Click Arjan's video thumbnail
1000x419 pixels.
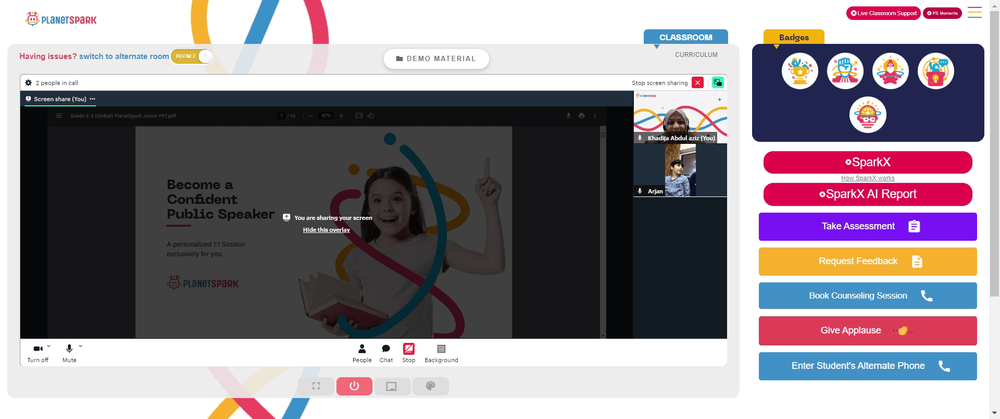click(680, 170)
